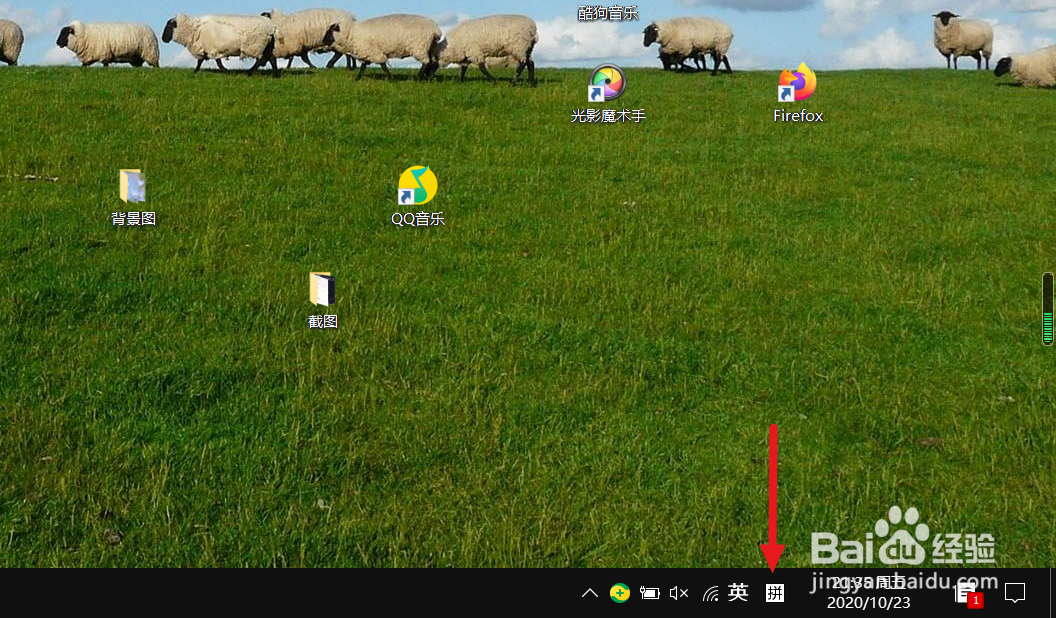Toggle the 英 input language indicator
The width and height of the screenshot is (1056, 618).
click(x=738, y=592)
